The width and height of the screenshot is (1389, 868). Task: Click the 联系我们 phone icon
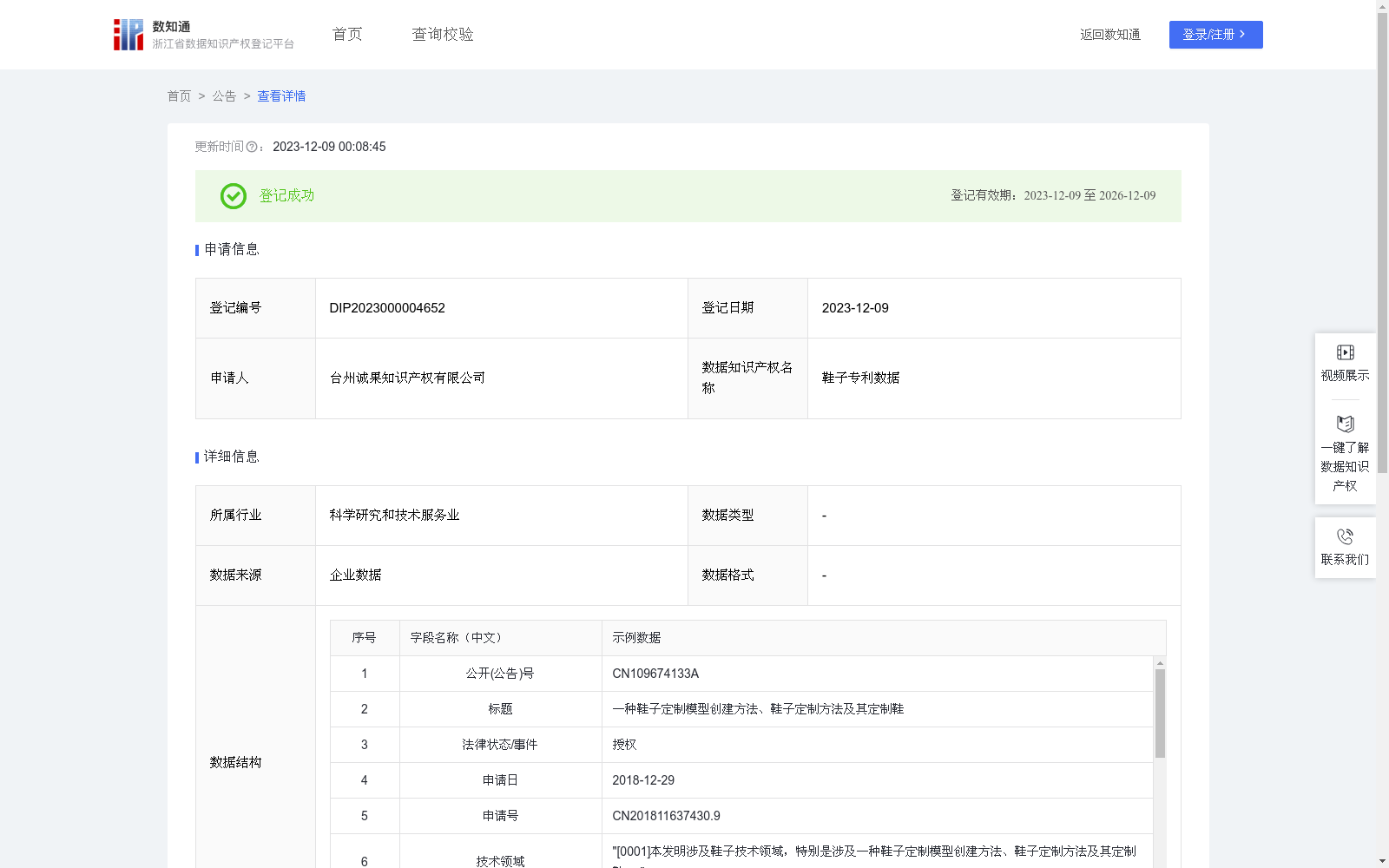(1346, 536)
